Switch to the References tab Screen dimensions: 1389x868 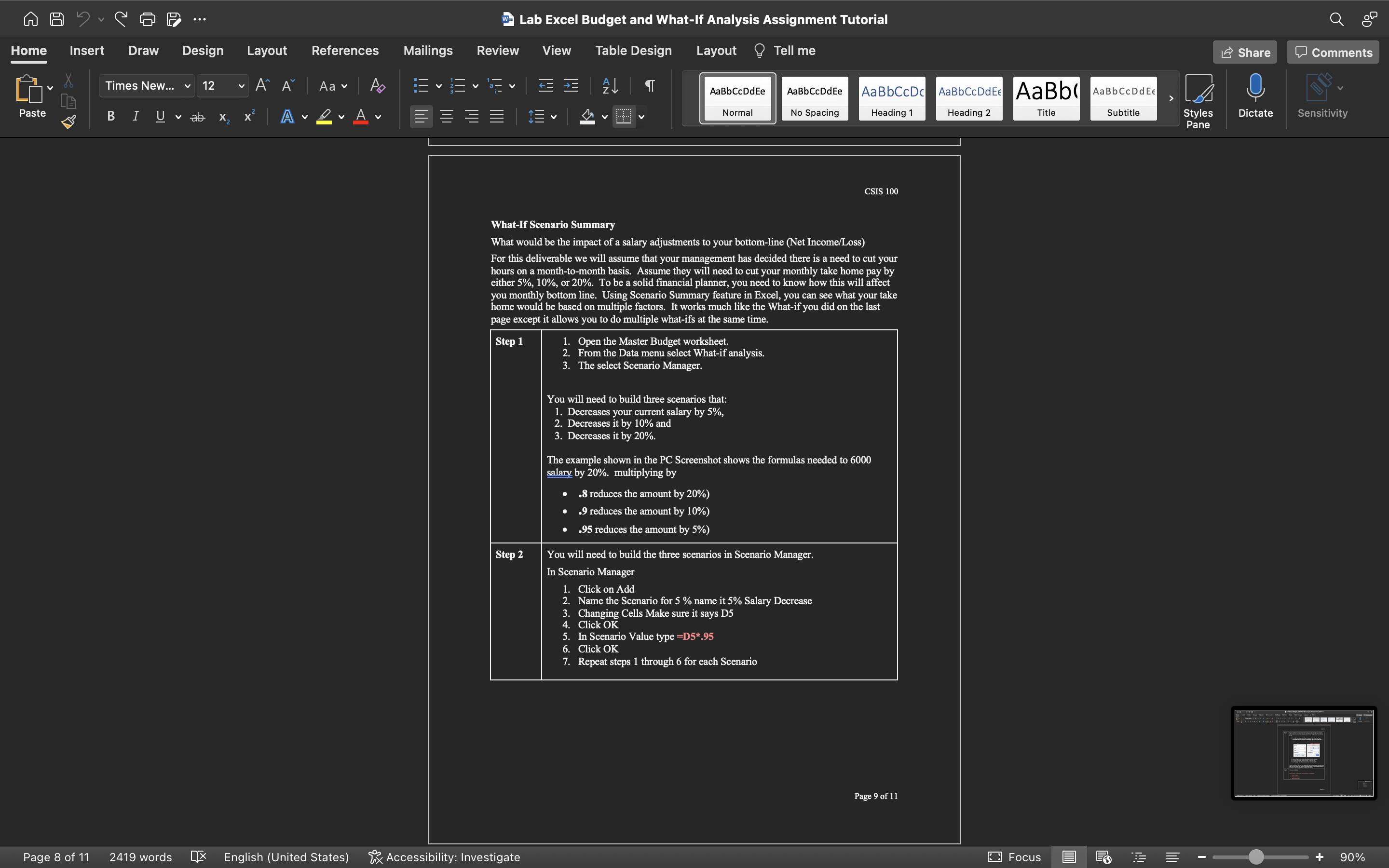(345, 51)
